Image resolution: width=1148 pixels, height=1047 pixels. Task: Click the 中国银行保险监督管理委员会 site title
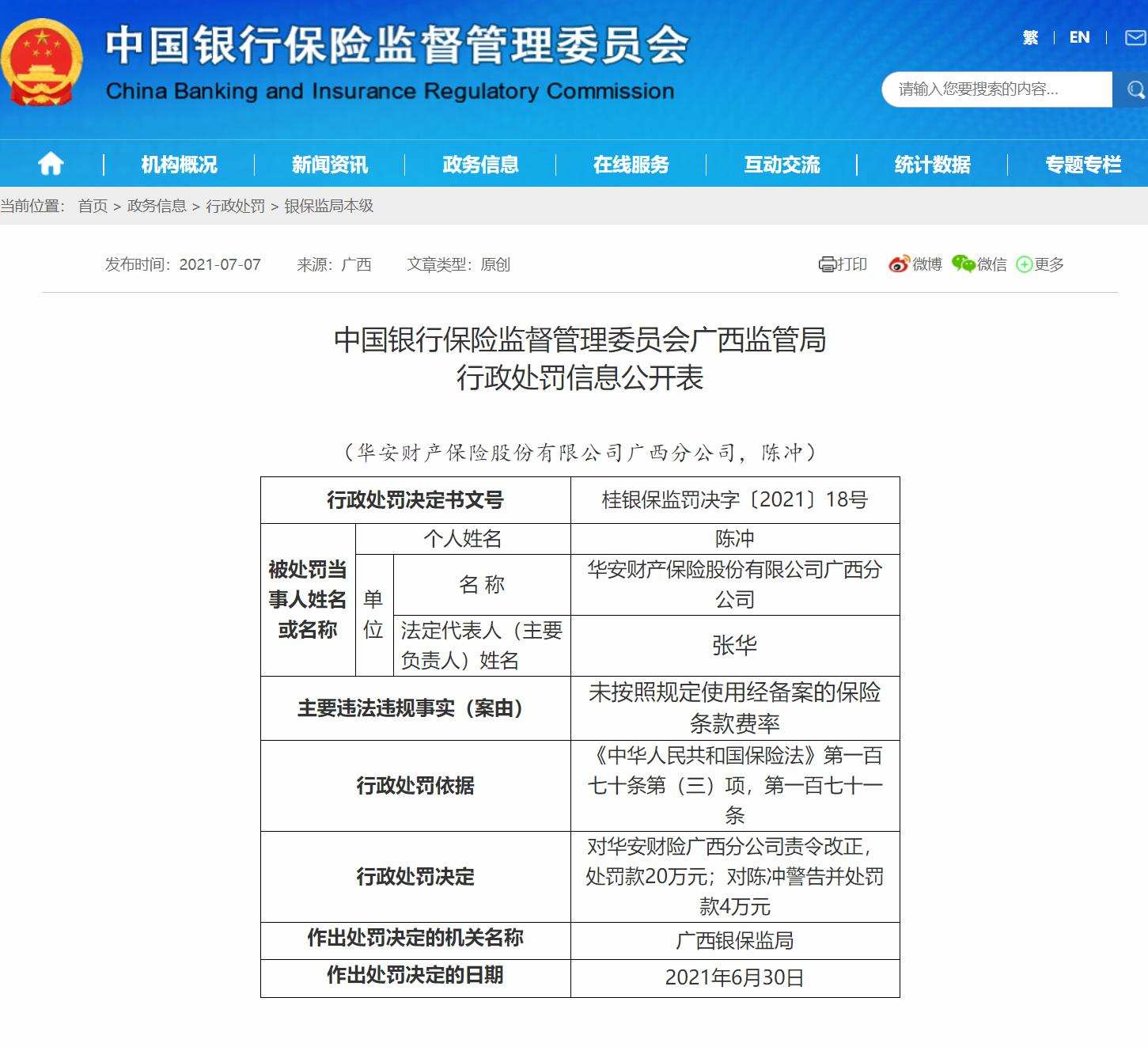tap(397, 44)
